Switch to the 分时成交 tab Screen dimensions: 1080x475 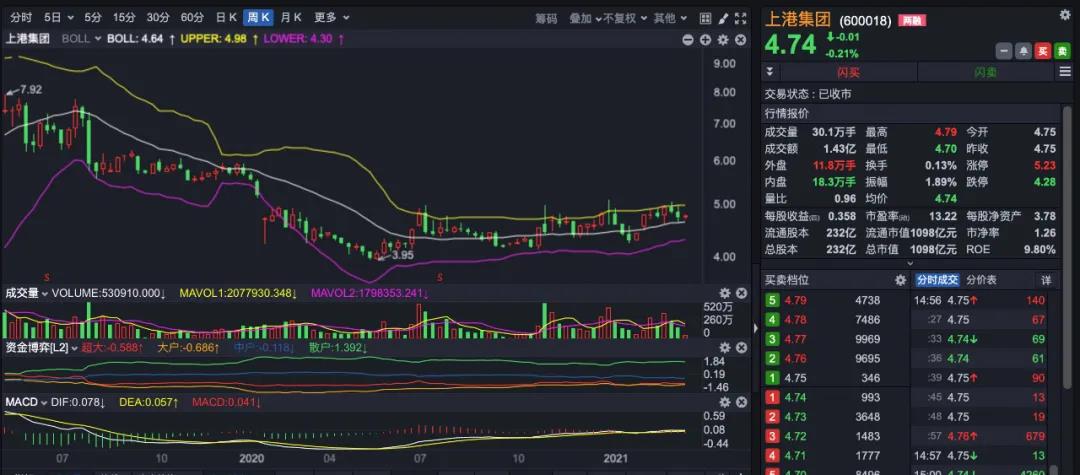click(937, 280)
